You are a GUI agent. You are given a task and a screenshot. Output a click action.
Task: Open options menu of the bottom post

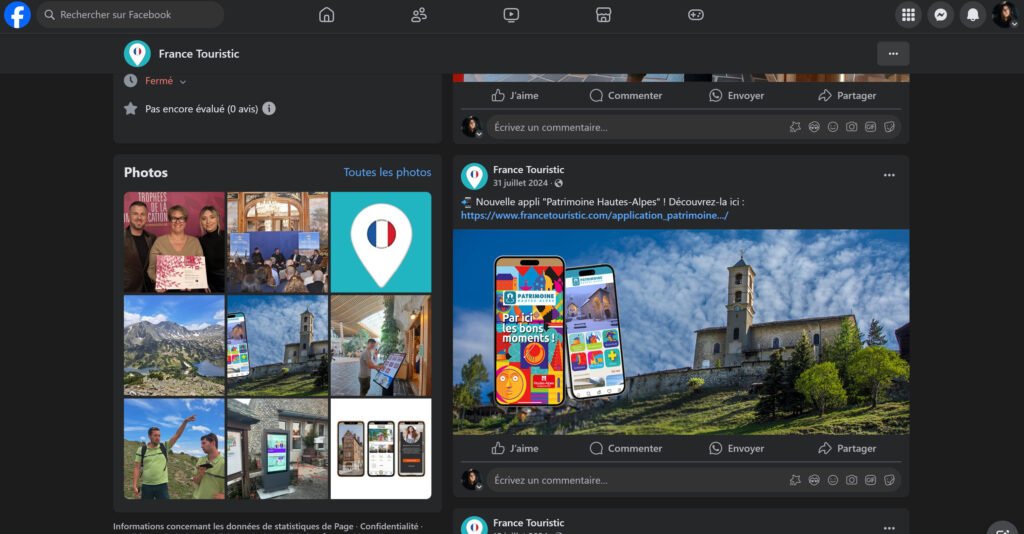[889, 527]
